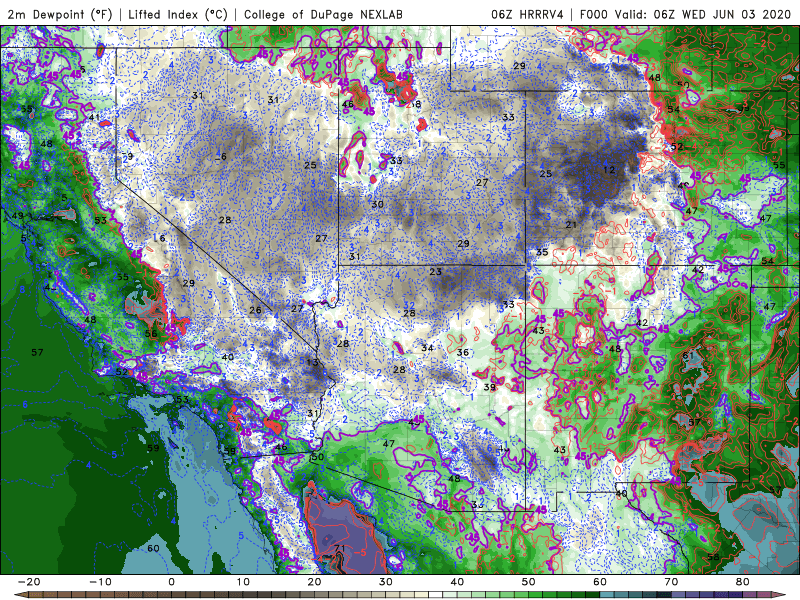The image size is (800, 600).
Task: Click the "College of DuPage NEXLAB" label
Action: coord(323,15)
